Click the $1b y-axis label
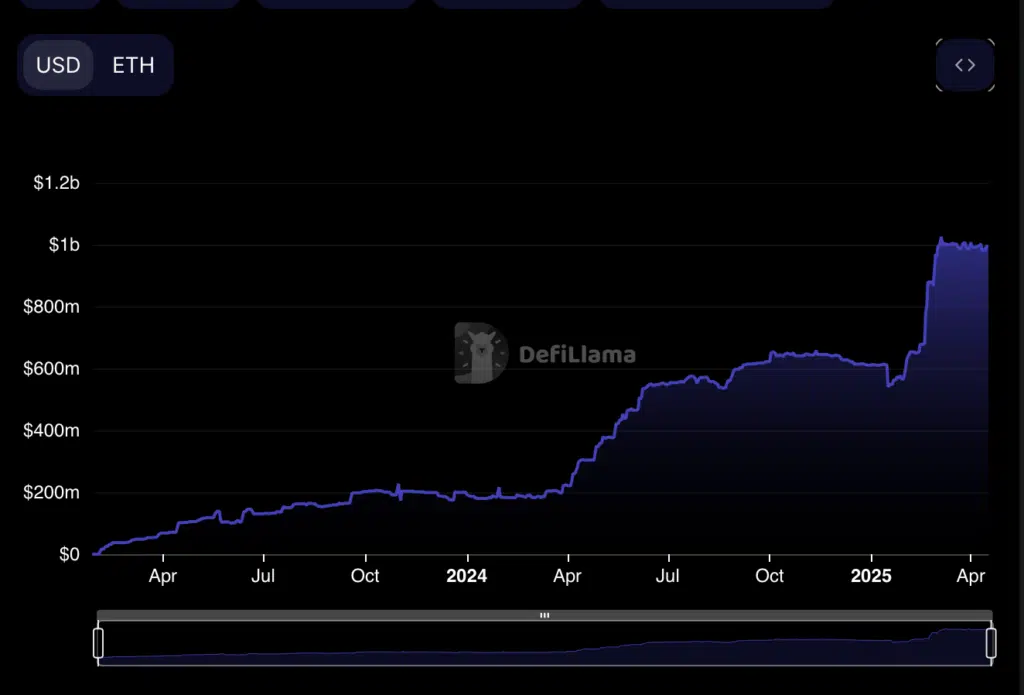Viewport: 1024px width, 695px height. coord(62,245)
